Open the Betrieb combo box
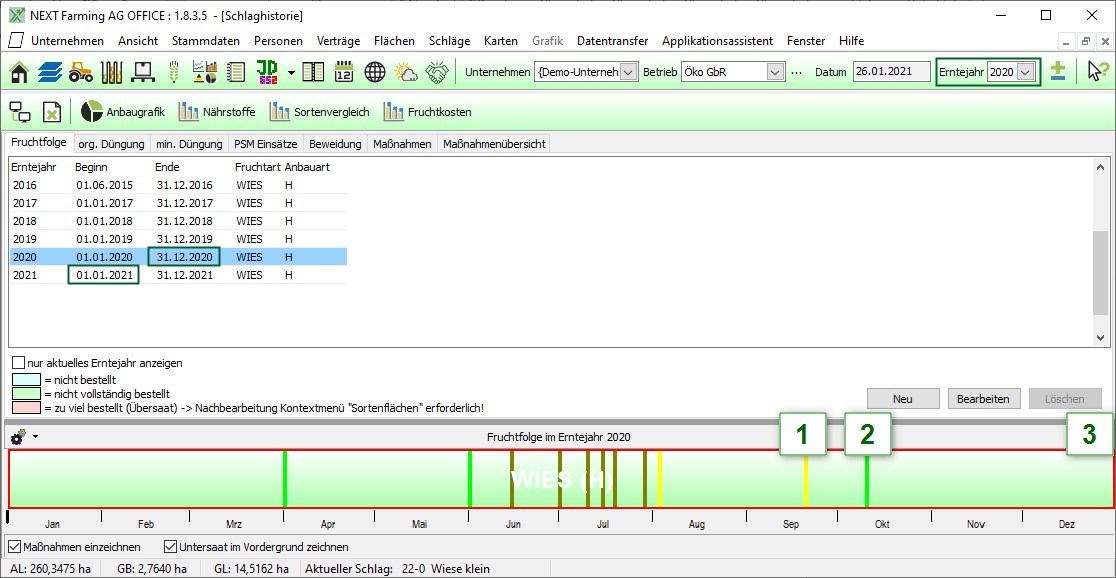This screenshot has width=1116, height=578. 775,72
